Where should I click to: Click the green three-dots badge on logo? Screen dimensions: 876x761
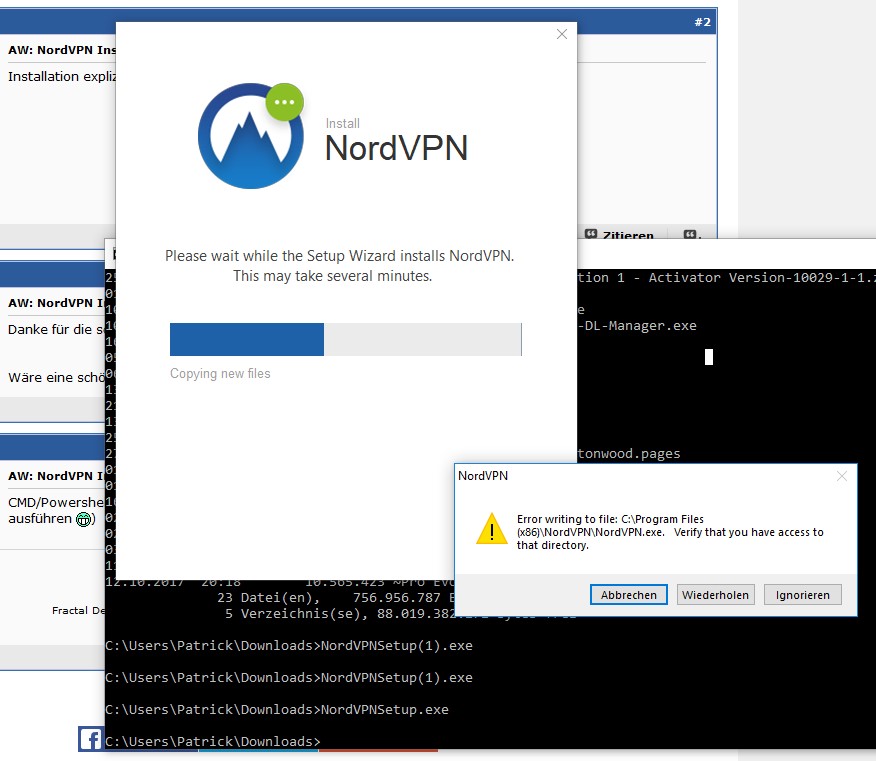[x=284, y=102]
